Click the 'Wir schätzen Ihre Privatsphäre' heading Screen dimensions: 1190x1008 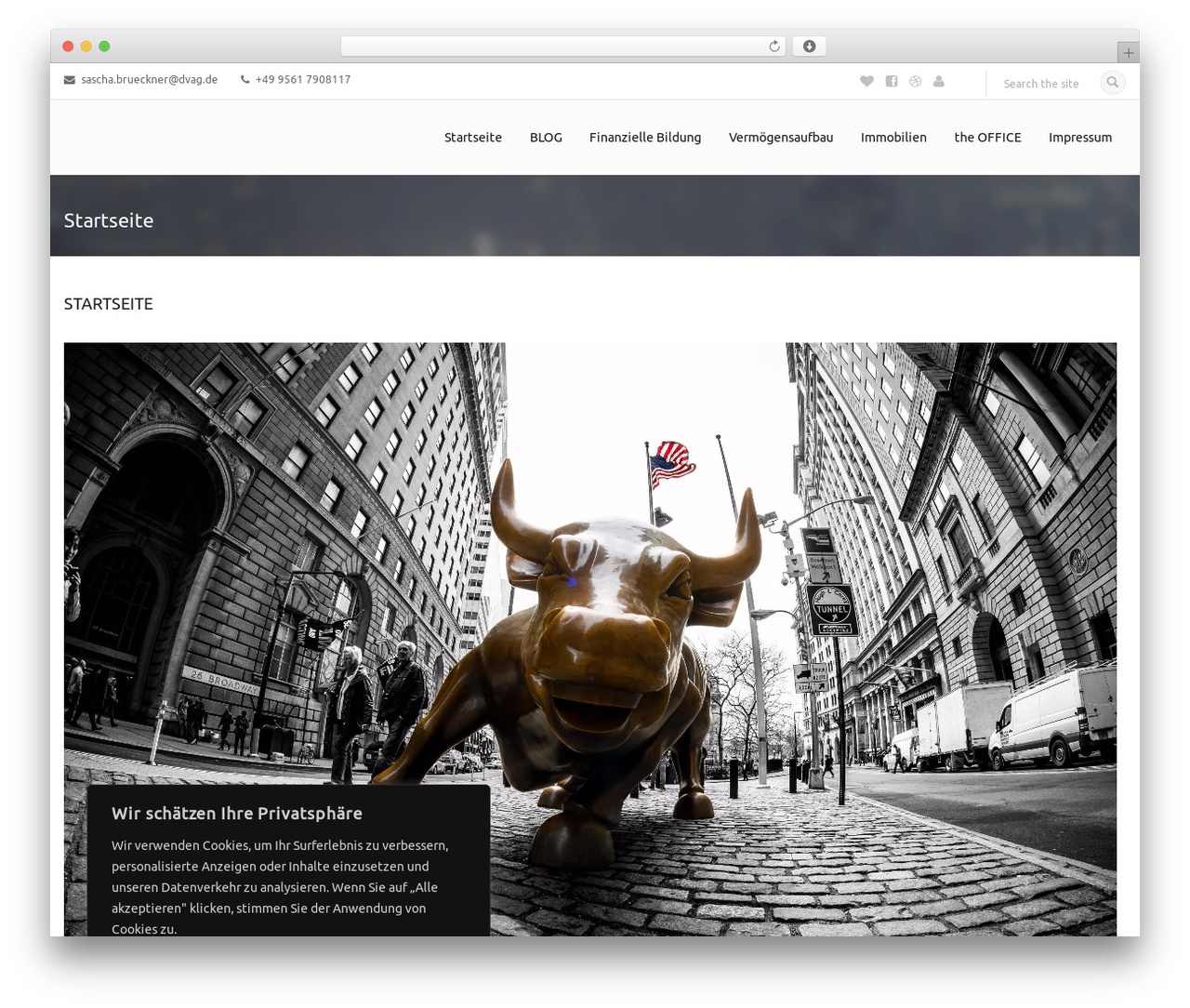[x=237, y=814]
